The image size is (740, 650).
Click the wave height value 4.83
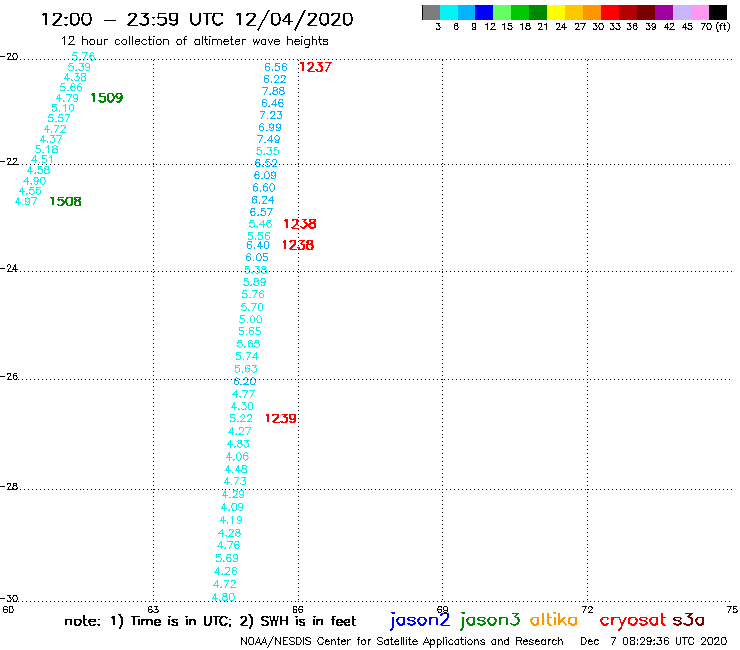click(x=238, y=444)
